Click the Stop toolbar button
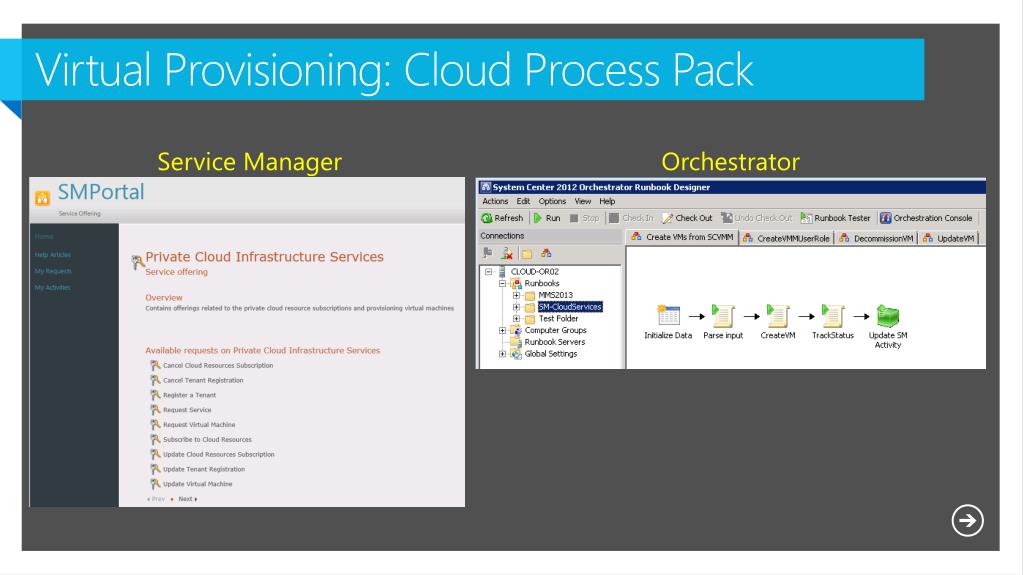Viewport: 1023px width, 575px height. tap(584, 218)
